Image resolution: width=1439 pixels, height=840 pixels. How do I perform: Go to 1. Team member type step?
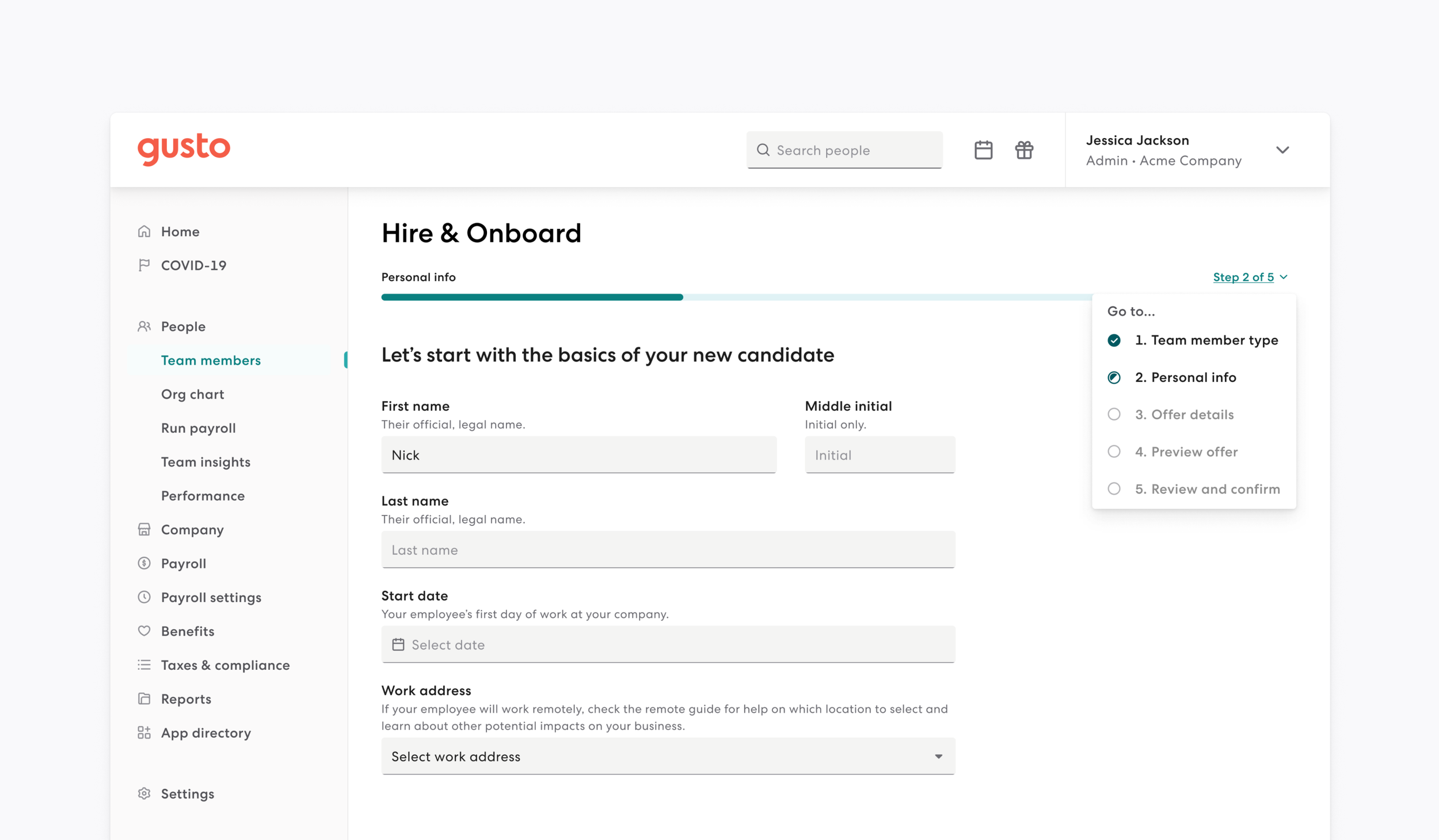pos(1206,340)
